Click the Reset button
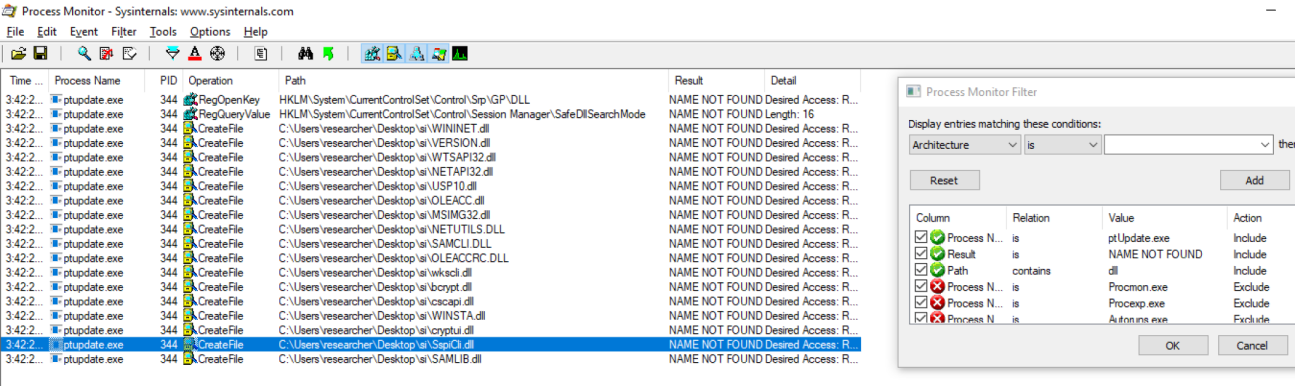The height and width of the screenshot is (386, 1295). (x=944, y=180)
